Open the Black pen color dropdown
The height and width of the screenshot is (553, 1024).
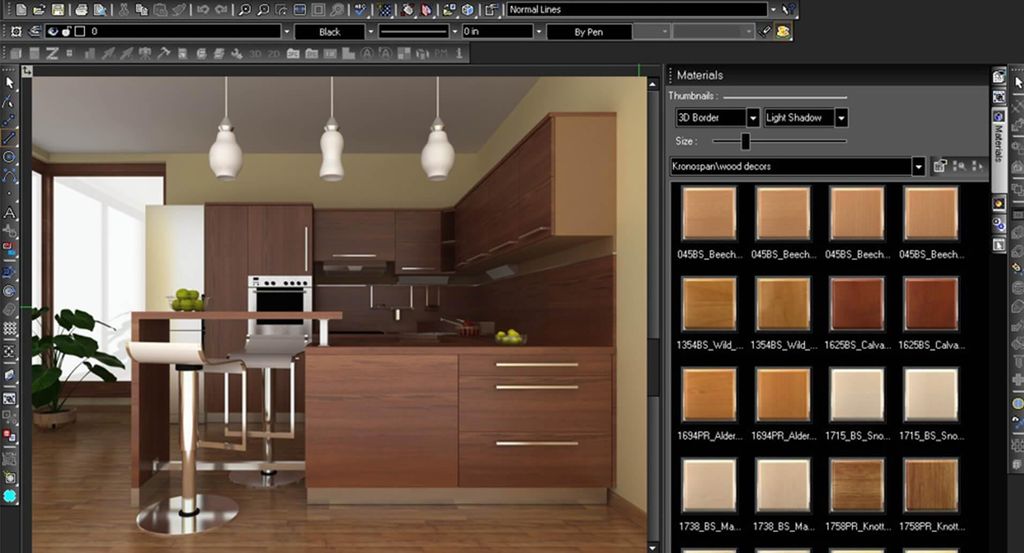371,32
